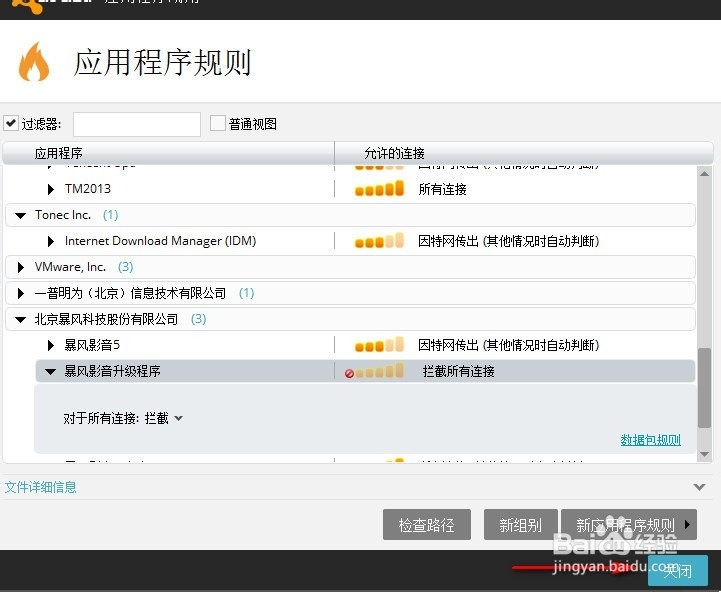Expand the 暴风影音5 entry
Viewport: 721px width, 592px height.
[51, 345]
